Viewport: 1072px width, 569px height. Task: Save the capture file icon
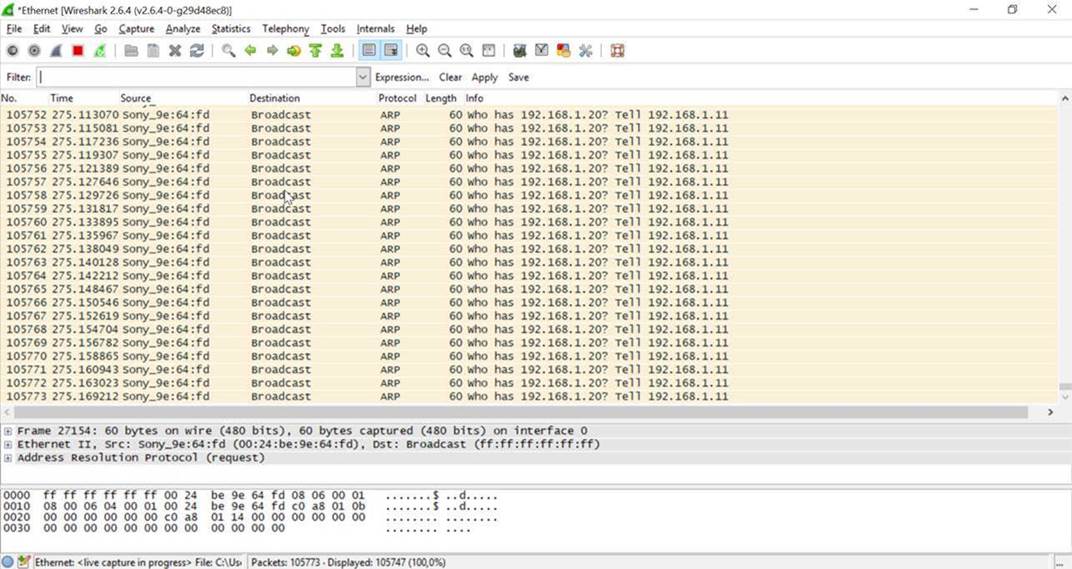coord(153,51)
